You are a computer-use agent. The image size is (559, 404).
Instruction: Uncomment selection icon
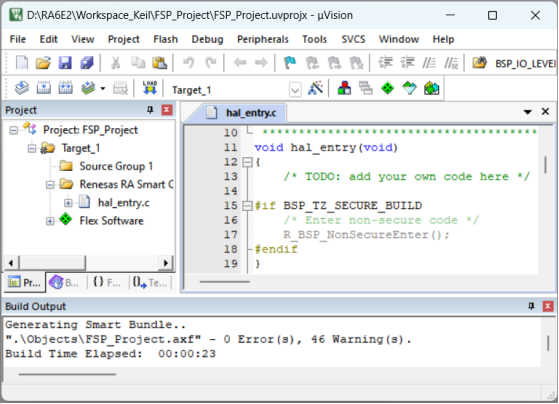[x=451, y=63]
